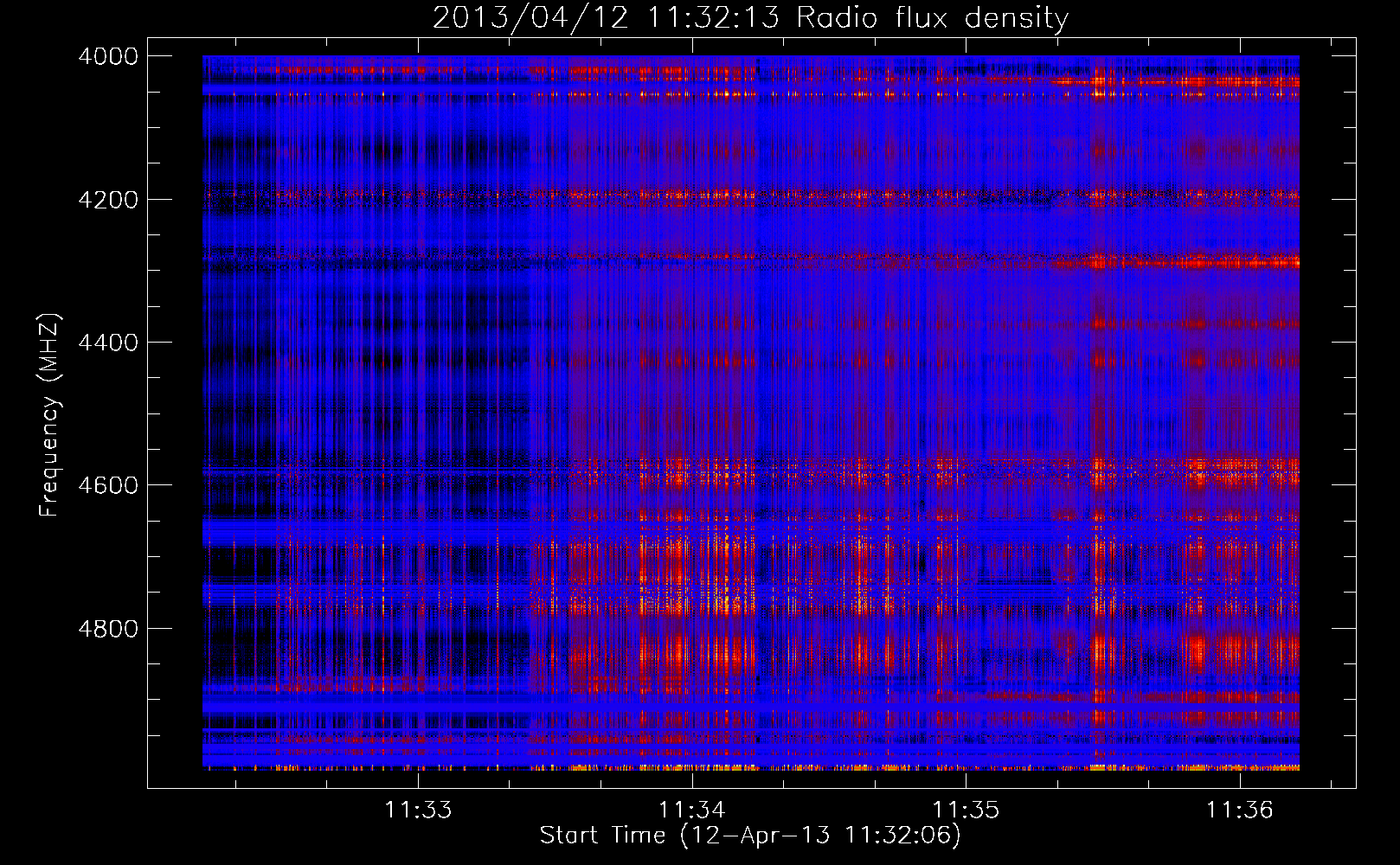Click the "11:35" time axis label

tap(966, 810)
